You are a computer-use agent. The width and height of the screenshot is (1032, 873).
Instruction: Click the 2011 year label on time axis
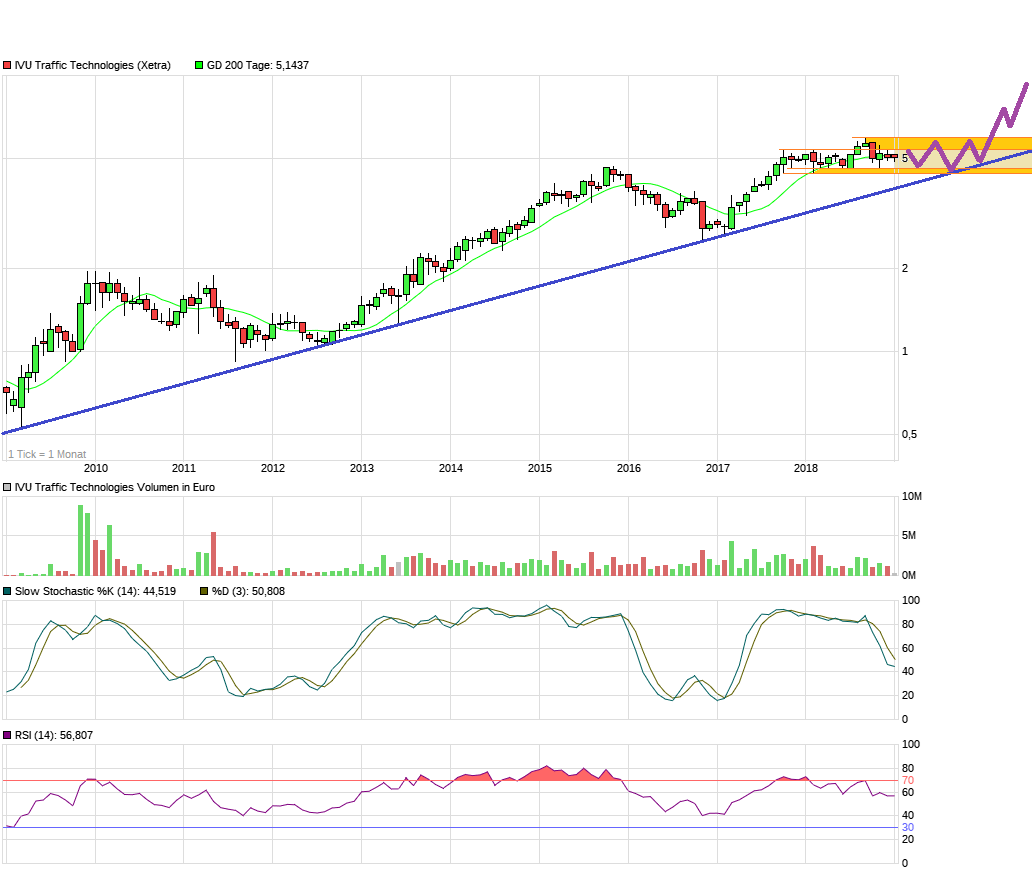(x=184, y=468)
